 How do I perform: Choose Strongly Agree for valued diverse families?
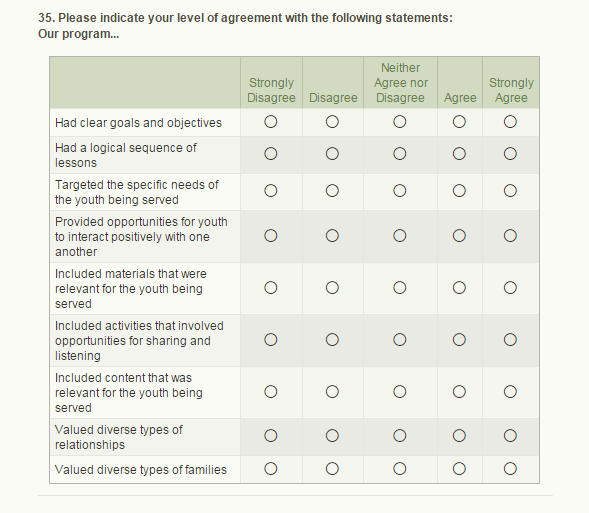[510, 469]
